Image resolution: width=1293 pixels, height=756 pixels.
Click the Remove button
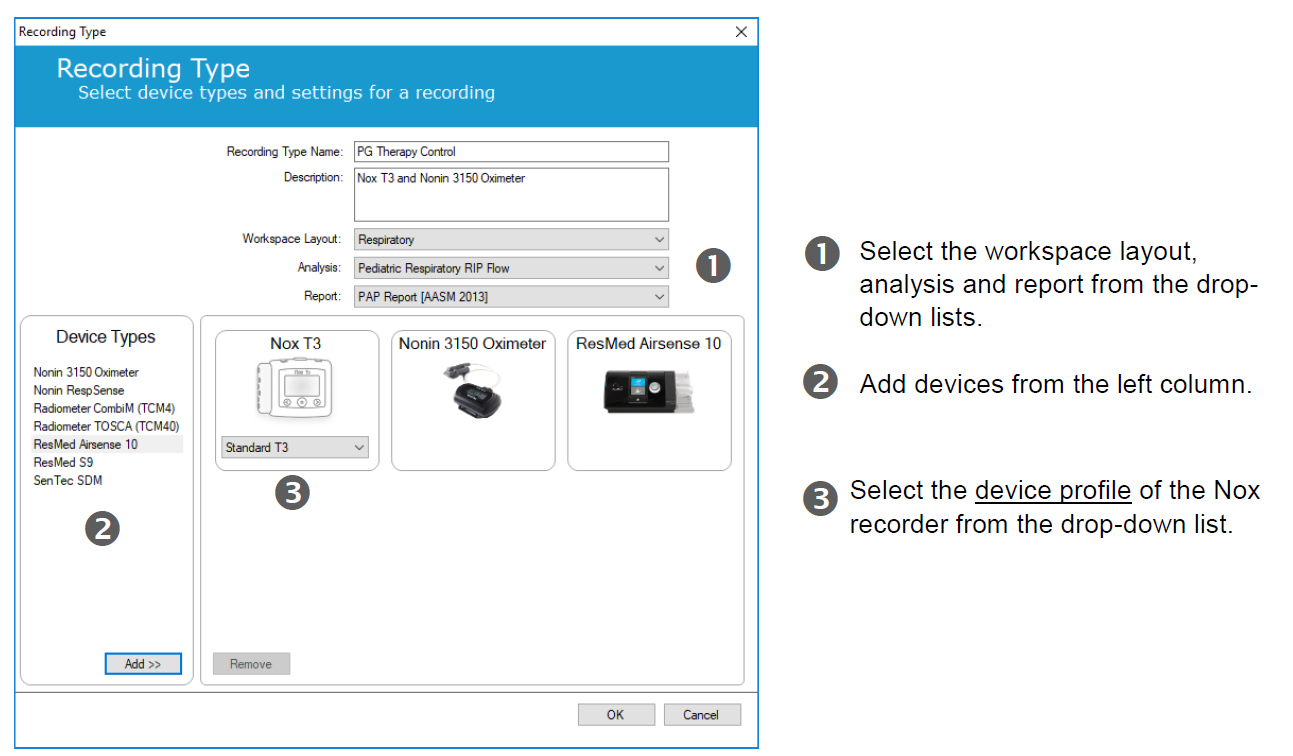point(251,664)
